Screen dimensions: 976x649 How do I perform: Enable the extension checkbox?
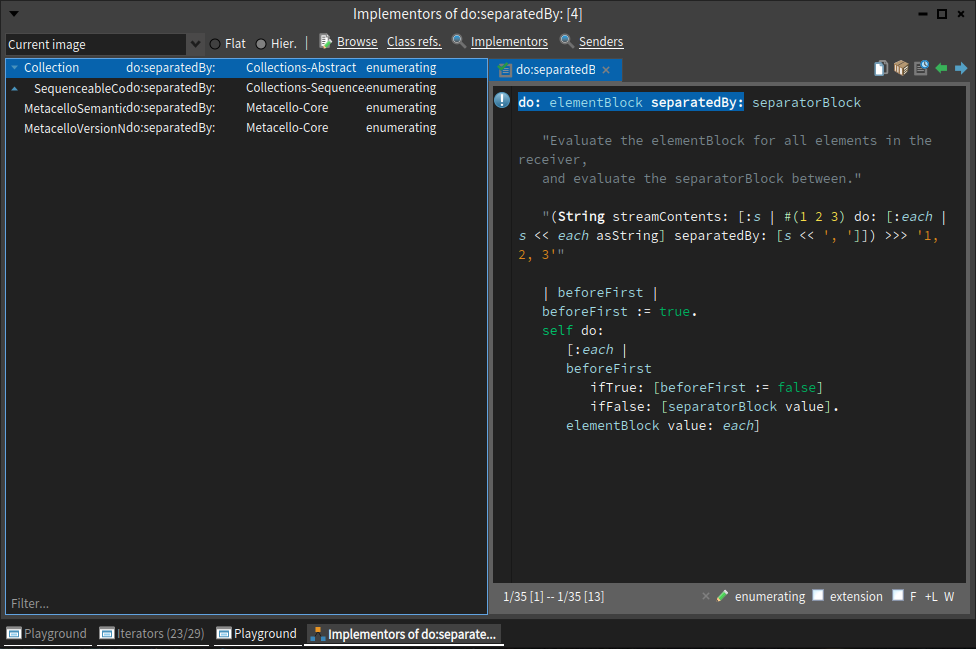pyautogui.click(x=818, y=596)
